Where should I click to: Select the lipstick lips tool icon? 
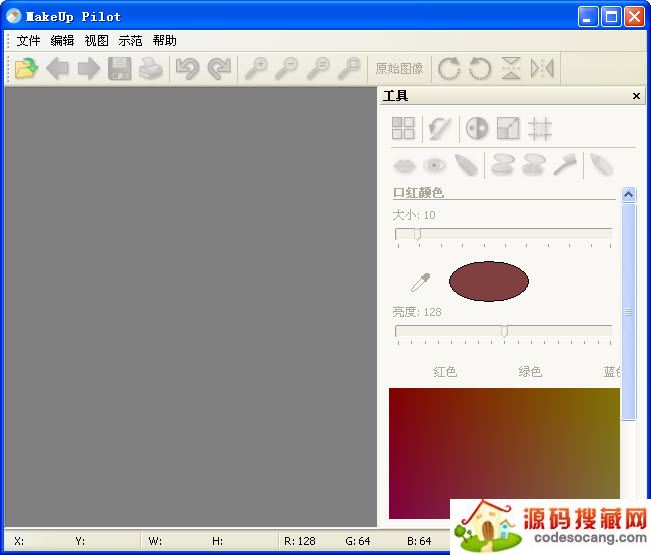coord(404,165)
